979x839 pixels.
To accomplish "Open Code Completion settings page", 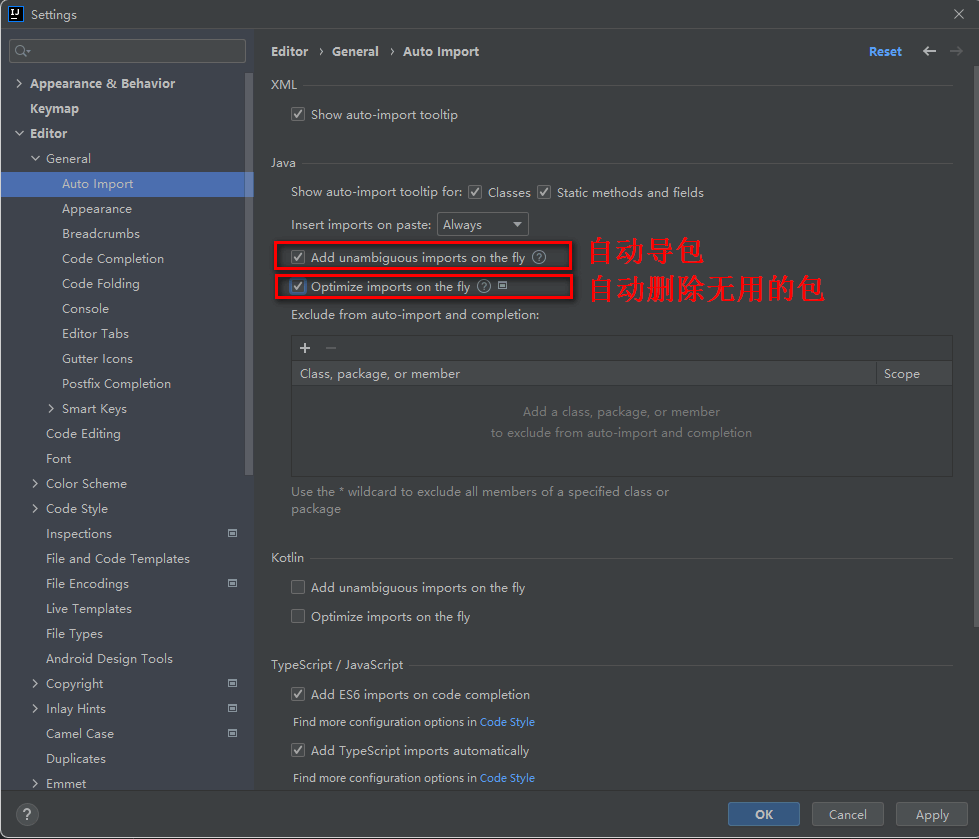I will [x=113, y=258].
